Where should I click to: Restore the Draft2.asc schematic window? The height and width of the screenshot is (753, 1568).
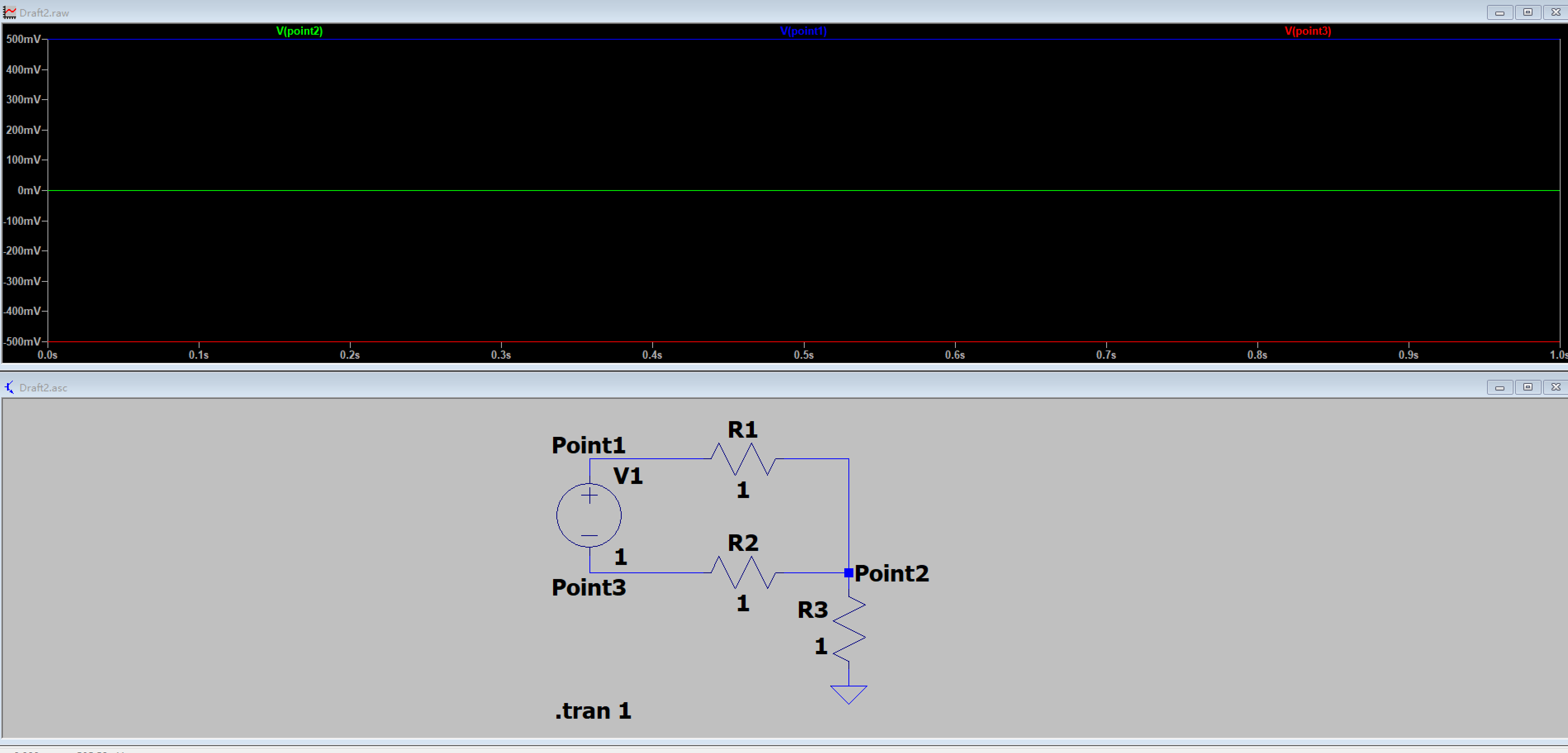[1528, 387]
